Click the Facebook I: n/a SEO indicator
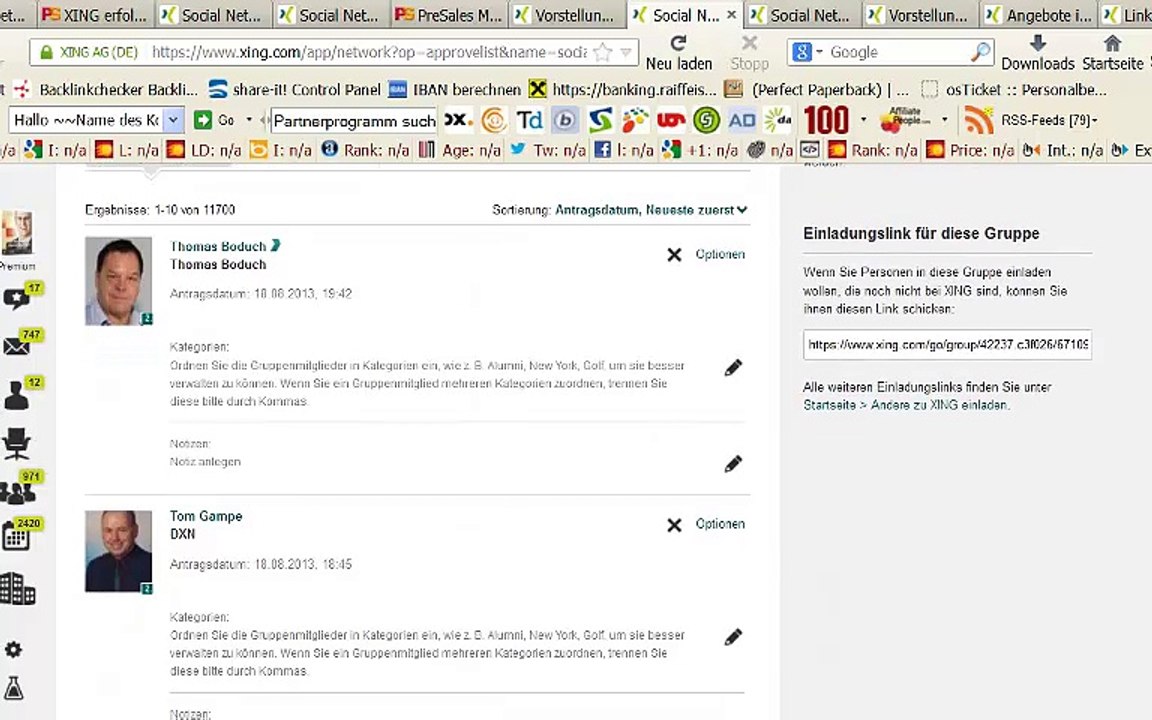The width and height of the screenshot is (1152, 720). [624, 150]
